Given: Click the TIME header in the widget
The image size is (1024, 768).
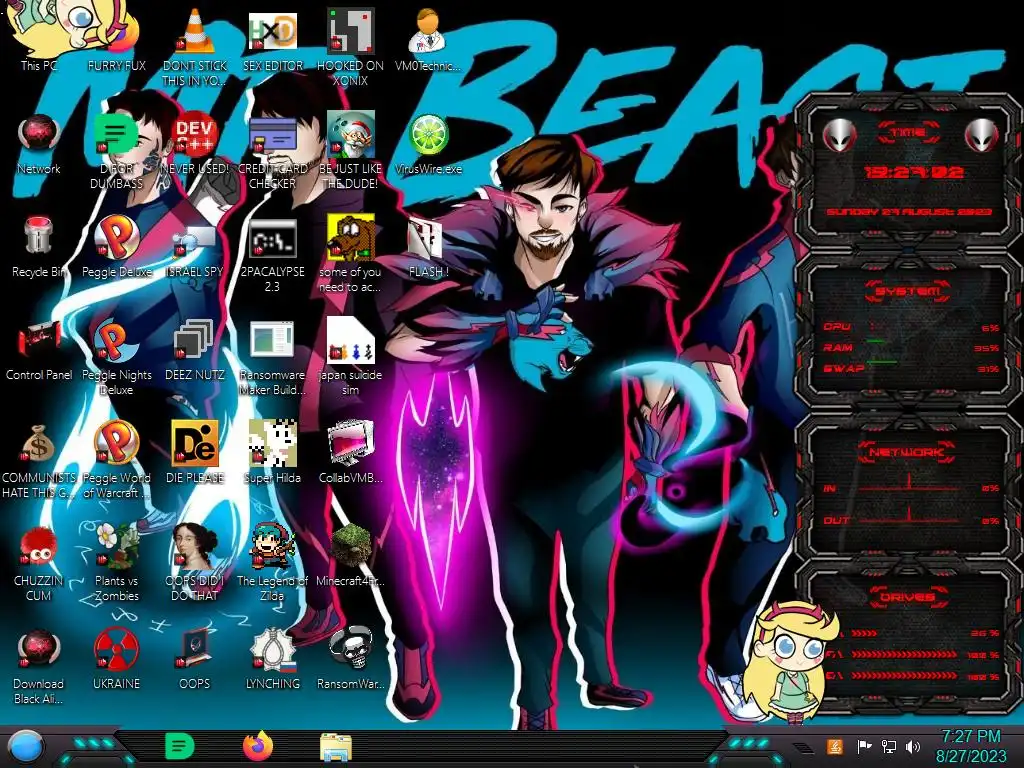Looking at the screenshot, I should click(x=908, y=133).
